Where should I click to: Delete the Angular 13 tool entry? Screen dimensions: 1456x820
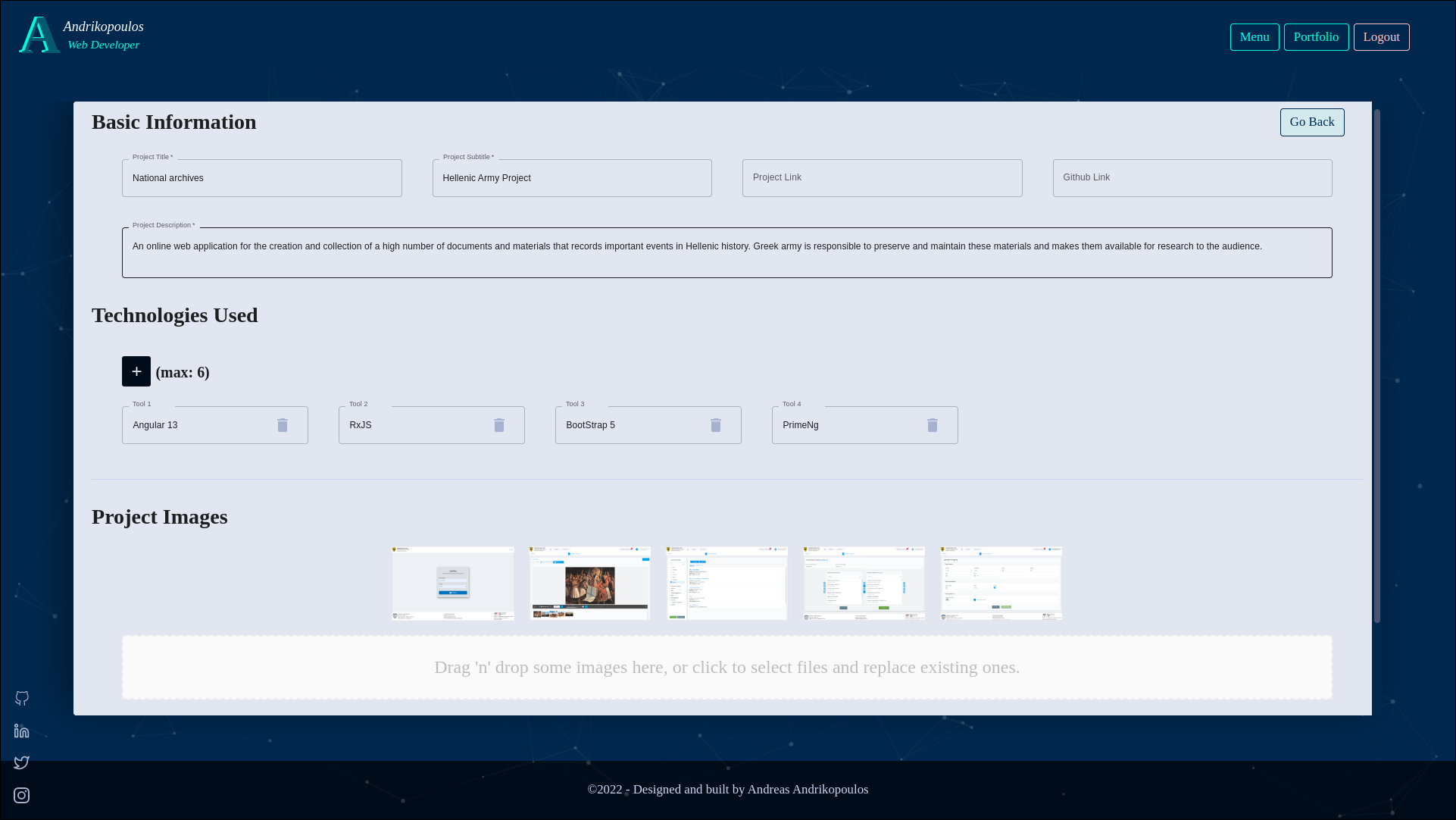pos(283,425)
